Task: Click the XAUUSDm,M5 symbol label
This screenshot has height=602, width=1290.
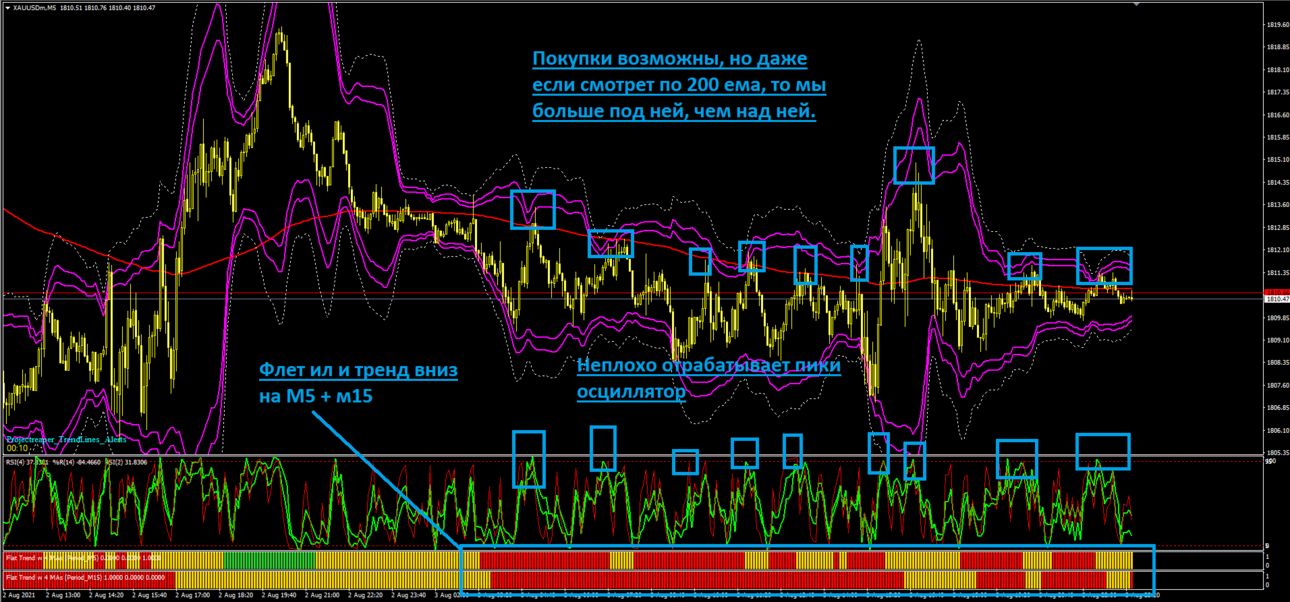Action: coord(34,8)
